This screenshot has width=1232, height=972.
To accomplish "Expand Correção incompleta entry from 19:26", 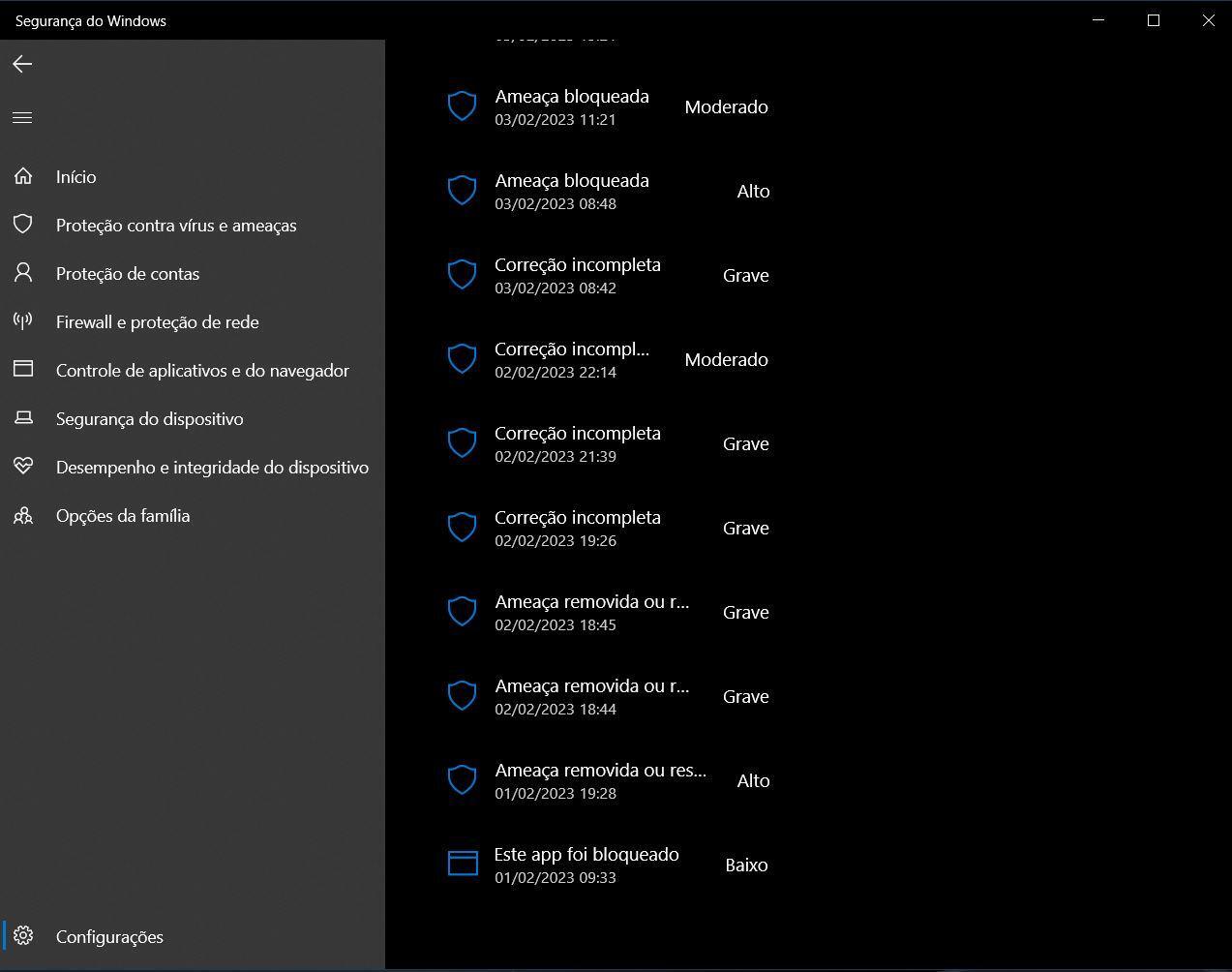I will click(609, 528).
